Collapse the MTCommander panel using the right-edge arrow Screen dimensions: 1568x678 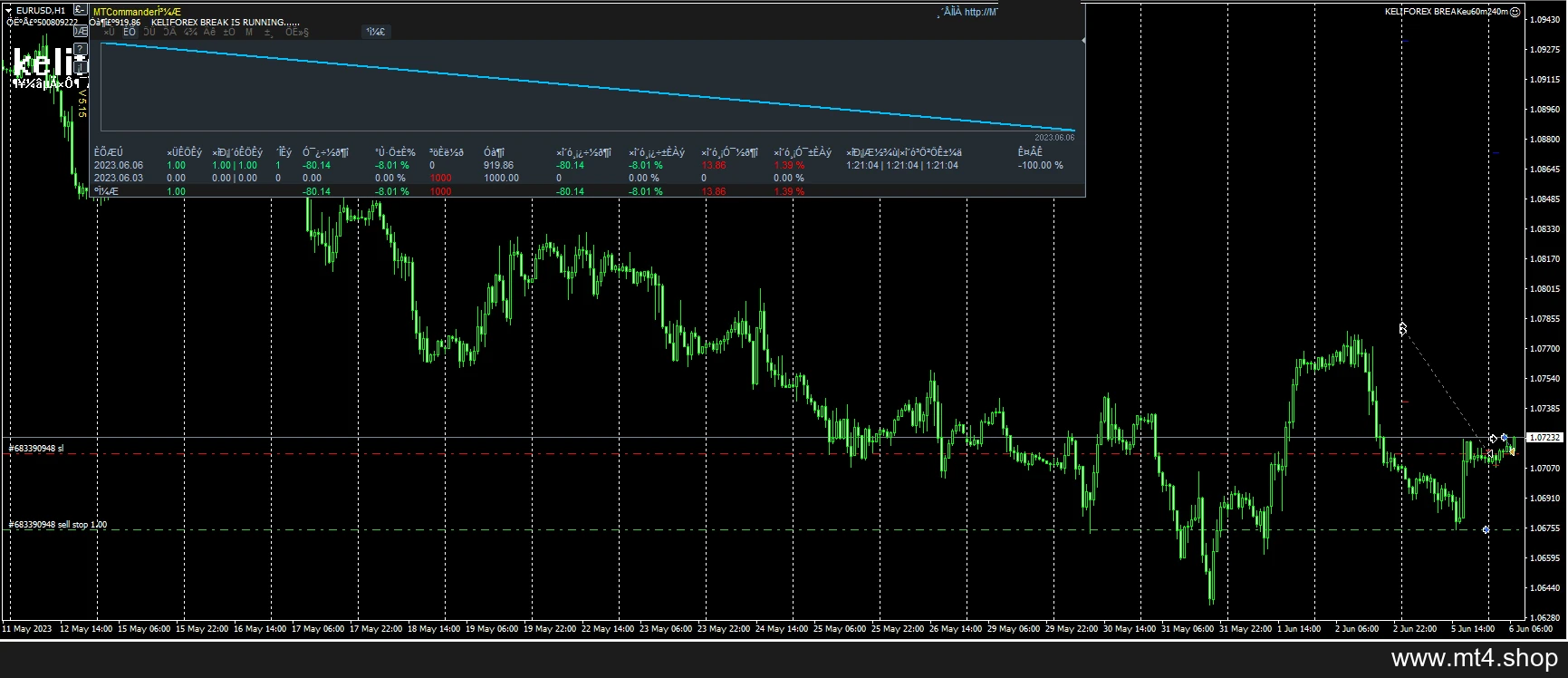[x=1083, y=40]
